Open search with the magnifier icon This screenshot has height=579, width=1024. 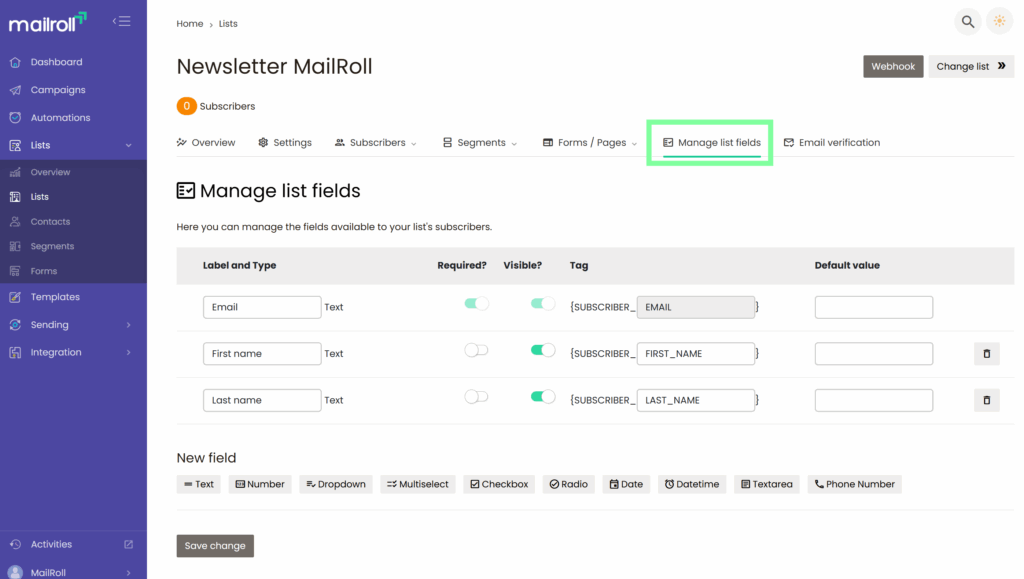coord(967,21)
